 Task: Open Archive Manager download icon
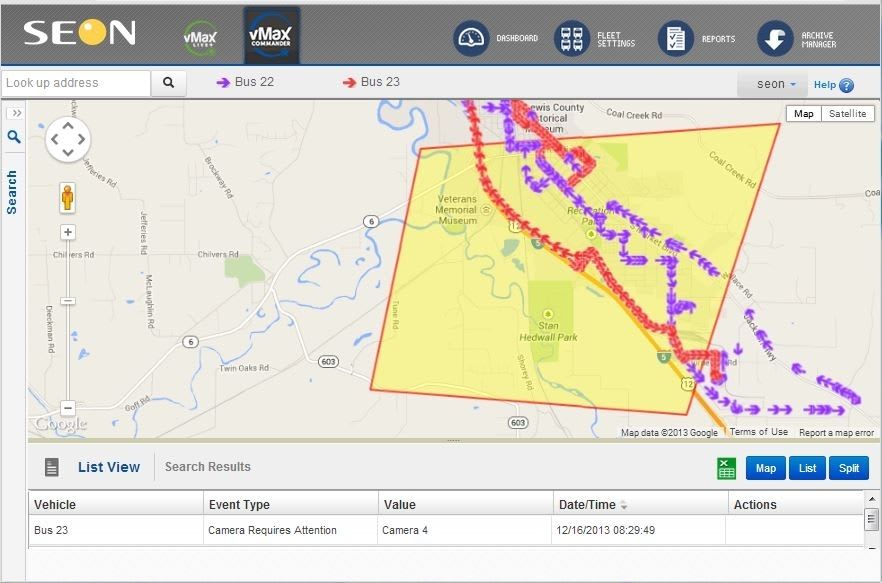[x=775, y=39]
